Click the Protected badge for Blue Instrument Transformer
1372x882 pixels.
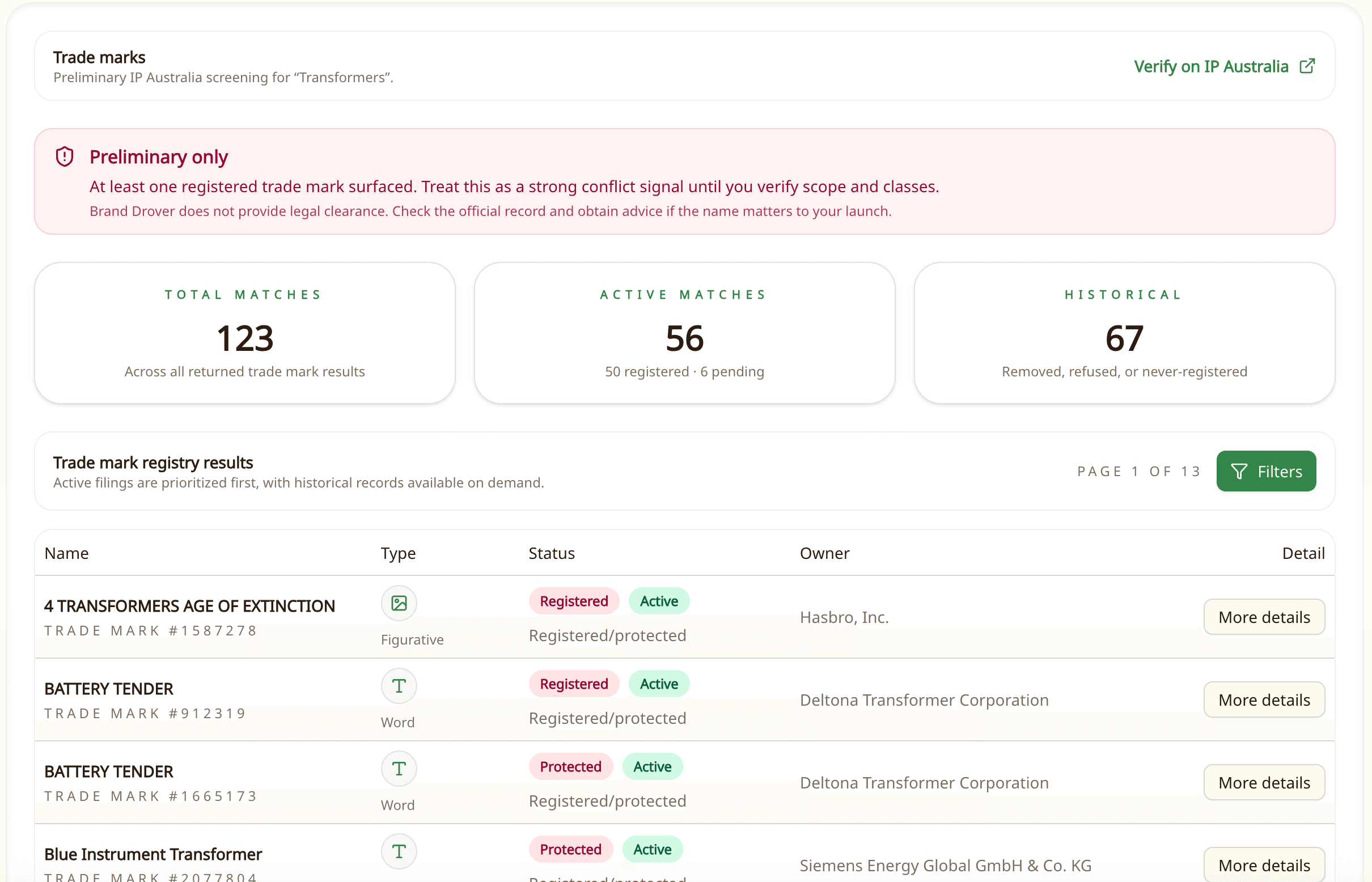click(x=570, y=849)
